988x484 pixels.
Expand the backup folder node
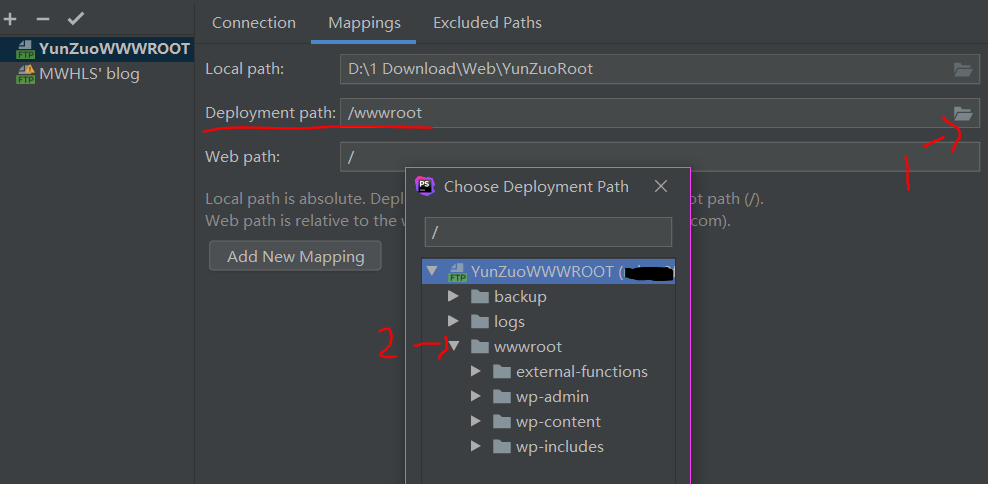(x=453, y=297)
